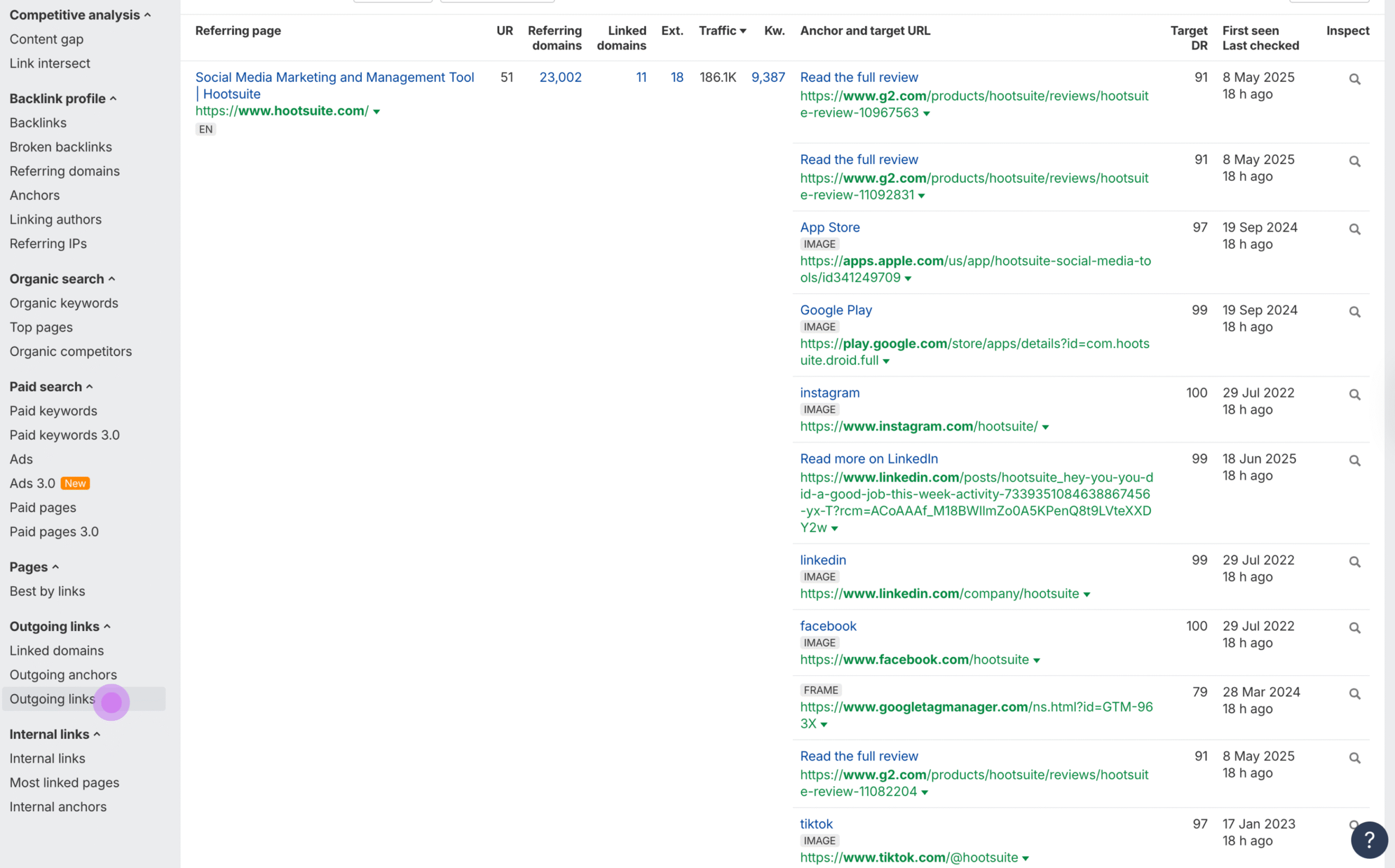Open the tiktok anchor link
The image size is (1395, 868).
click(x=816, y=824)
